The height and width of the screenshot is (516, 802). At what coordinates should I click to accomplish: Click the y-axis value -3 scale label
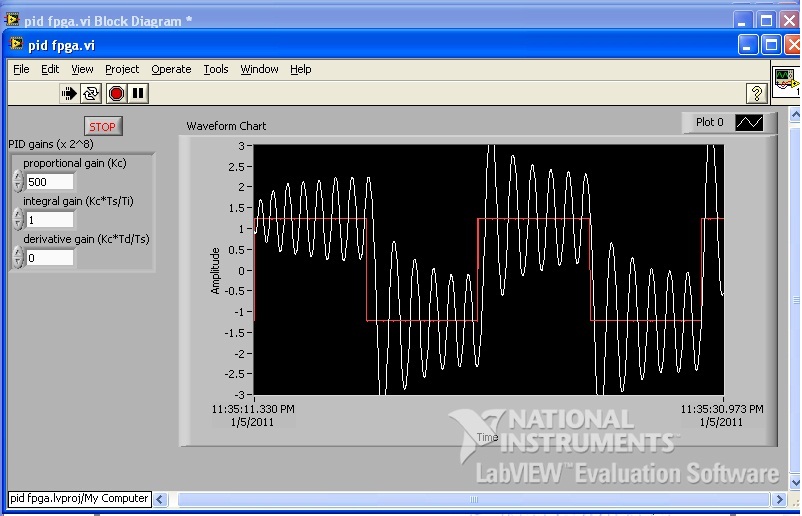point(239,394)
